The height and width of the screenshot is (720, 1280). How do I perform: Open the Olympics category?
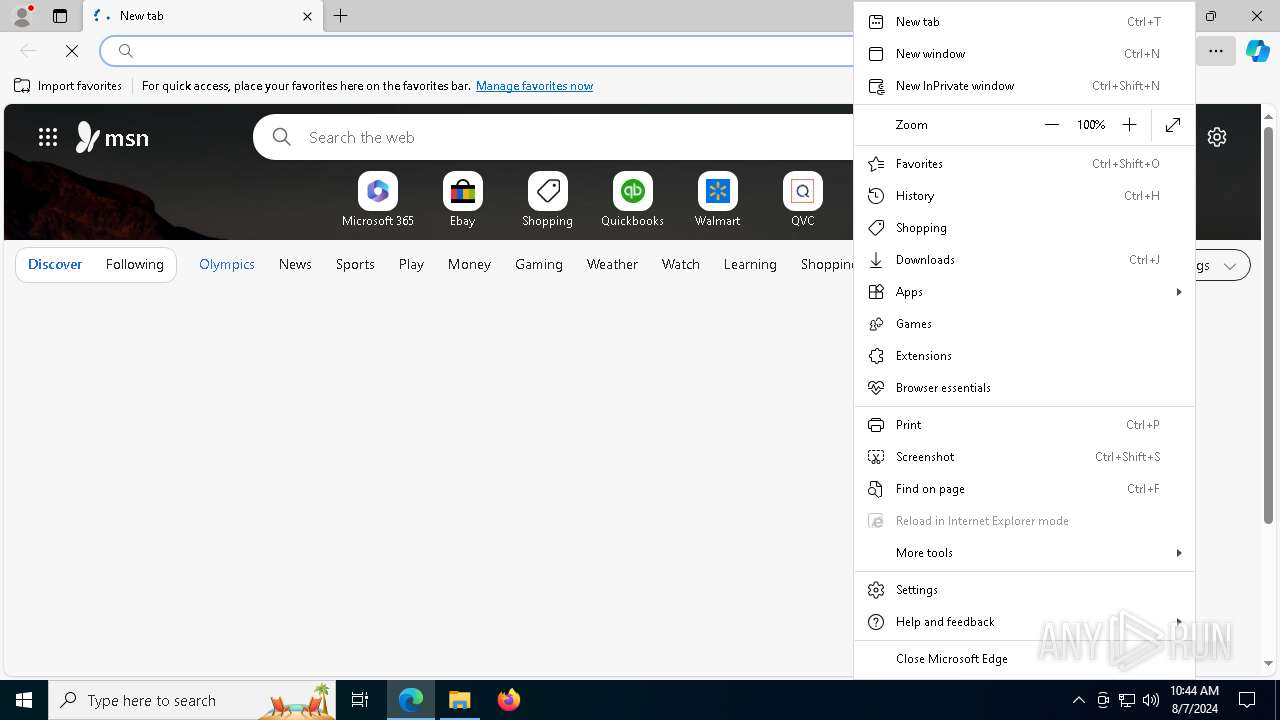[x=227, y=265]
